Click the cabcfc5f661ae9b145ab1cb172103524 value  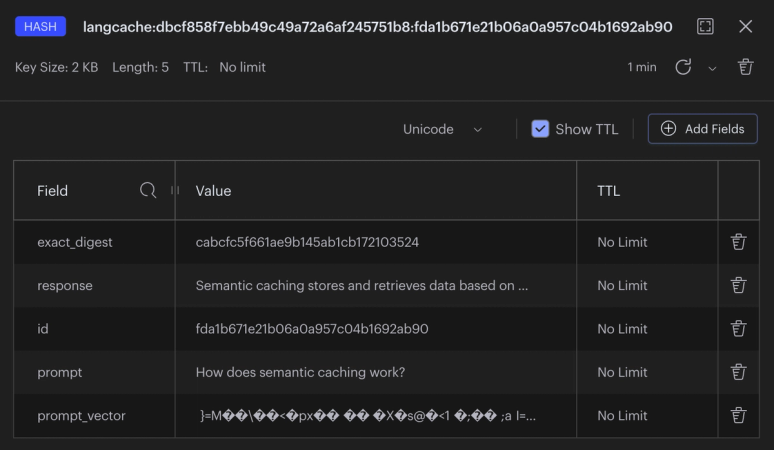point(307,242)
